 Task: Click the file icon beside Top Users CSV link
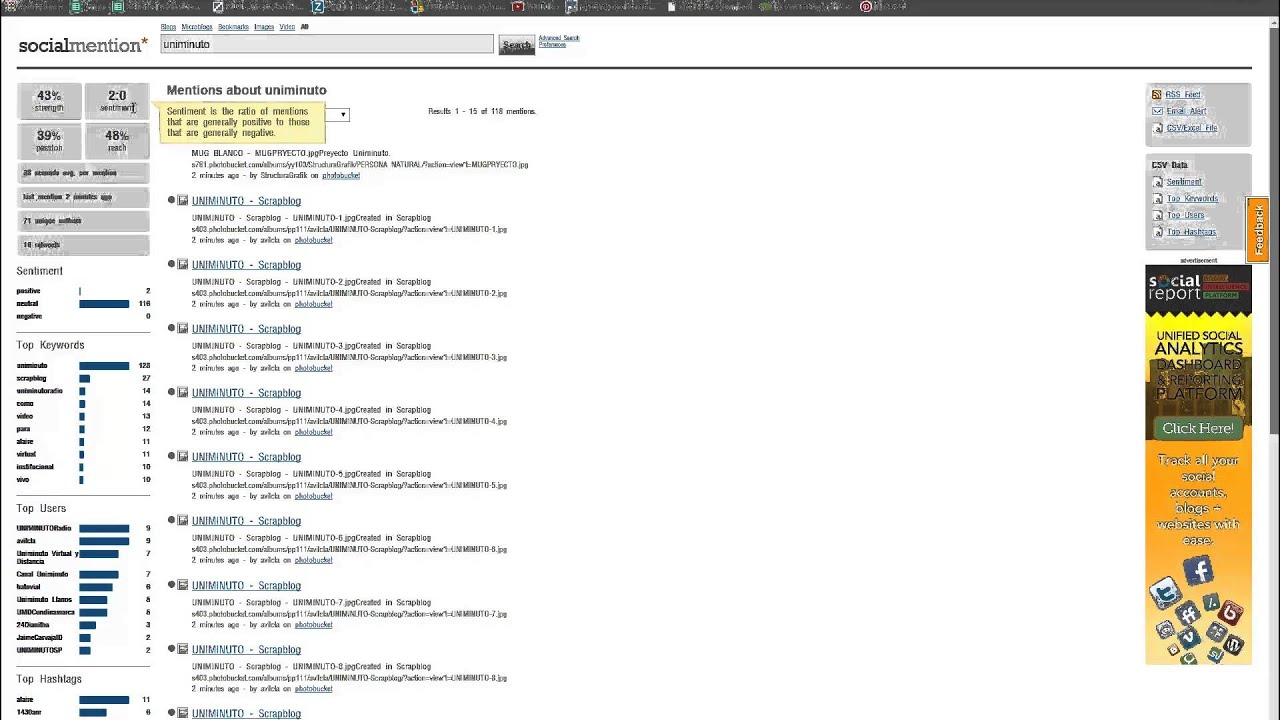(1158, 215)
